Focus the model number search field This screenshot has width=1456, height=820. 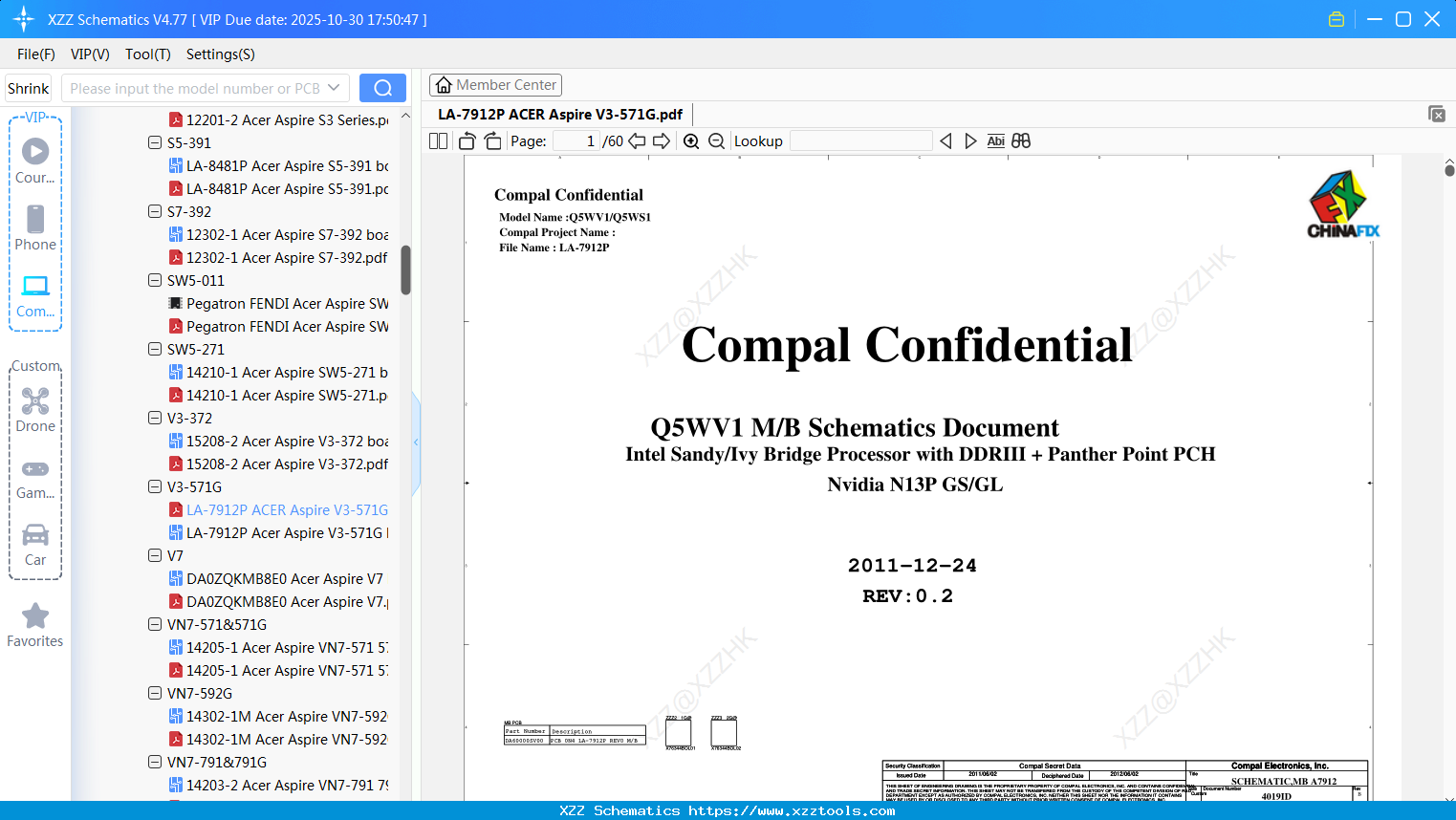pos(194,88)
